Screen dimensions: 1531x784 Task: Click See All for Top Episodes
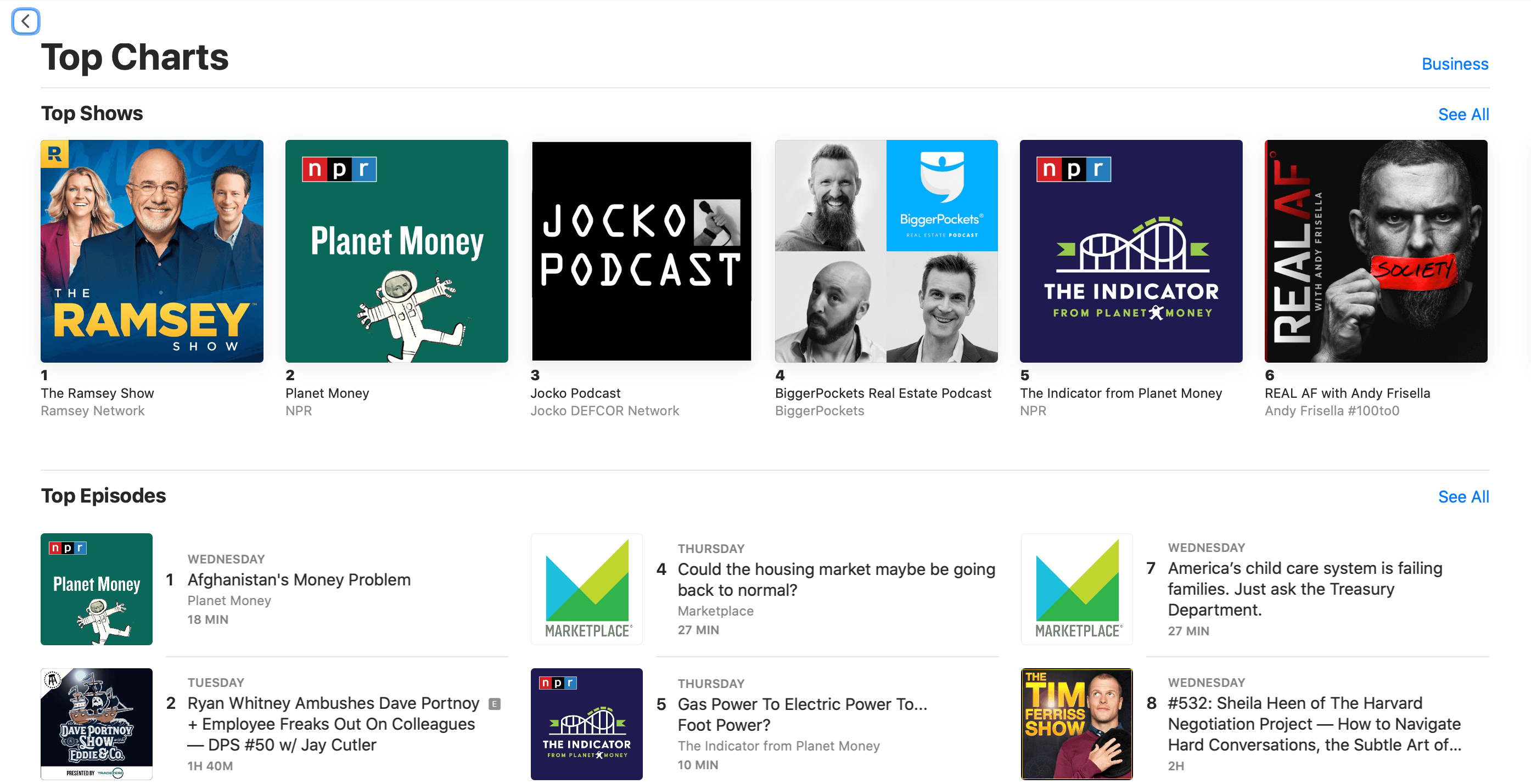[1462, 496]
